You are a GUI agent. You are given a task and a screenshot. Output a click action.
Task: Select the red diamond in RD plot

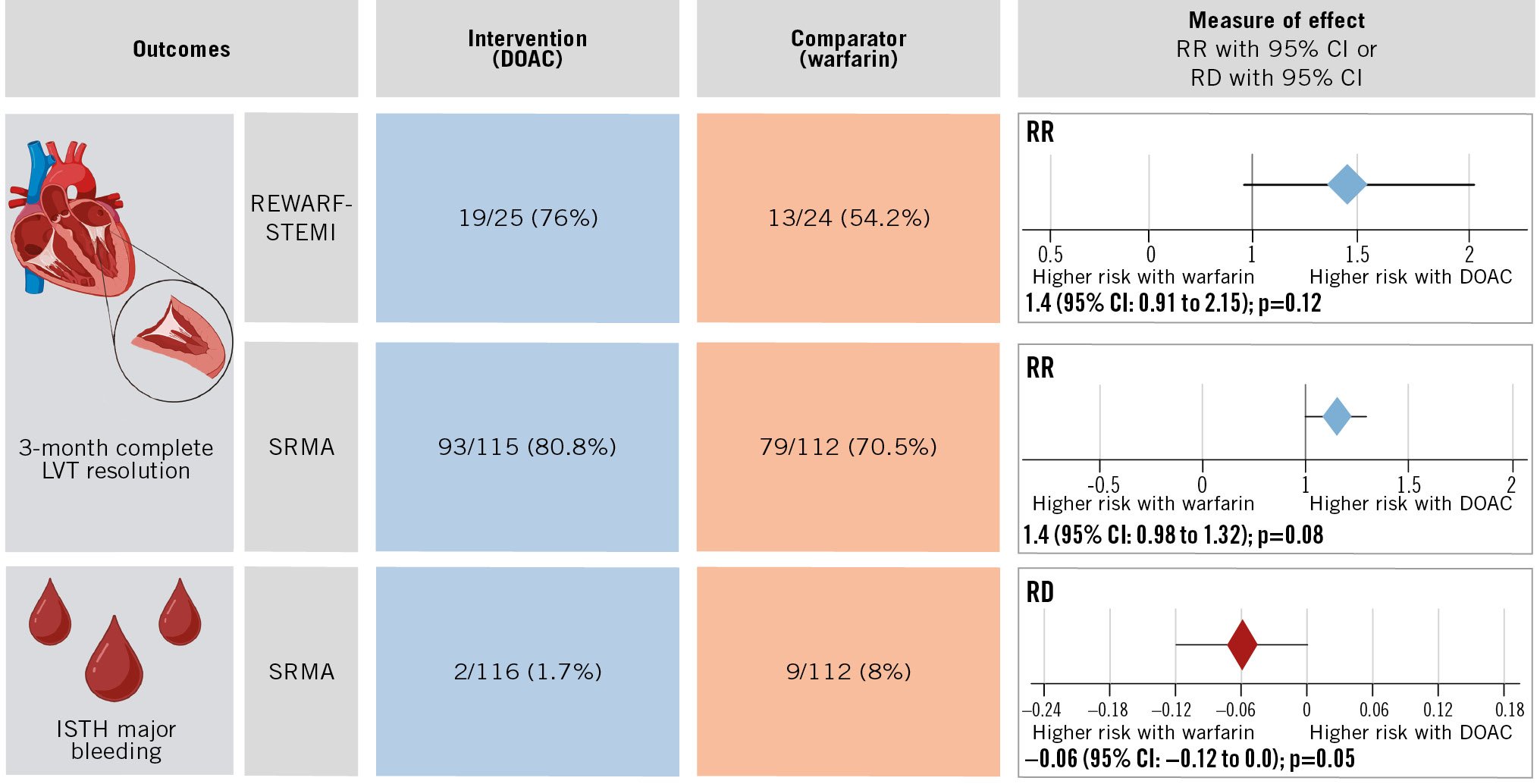(1242, 644)
